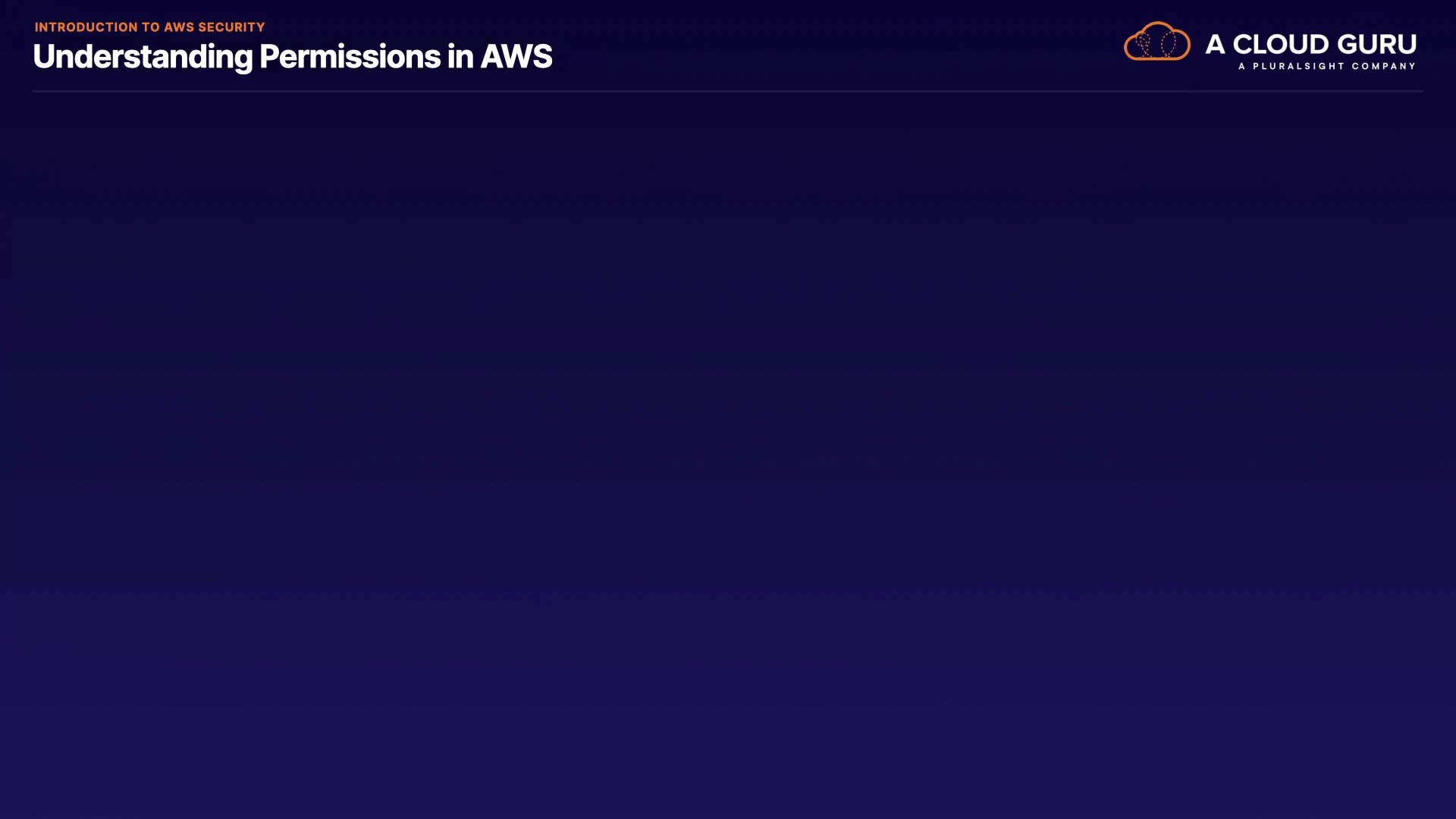The image size is (1456, 819).
Task: Click the divider line's left end
Action: (35, 91)
